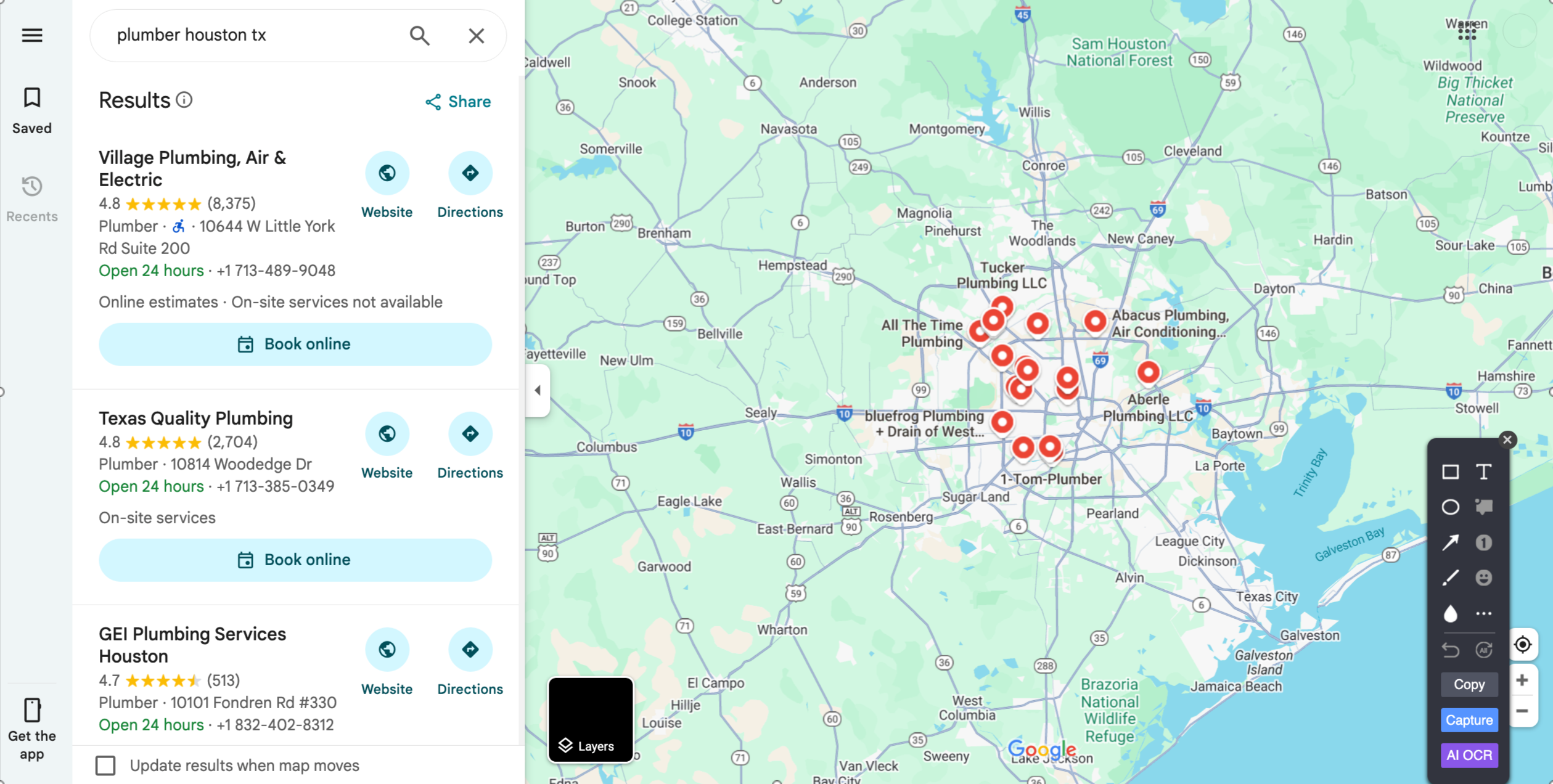Show more annotation tools via three dots

click(1484, 613)
